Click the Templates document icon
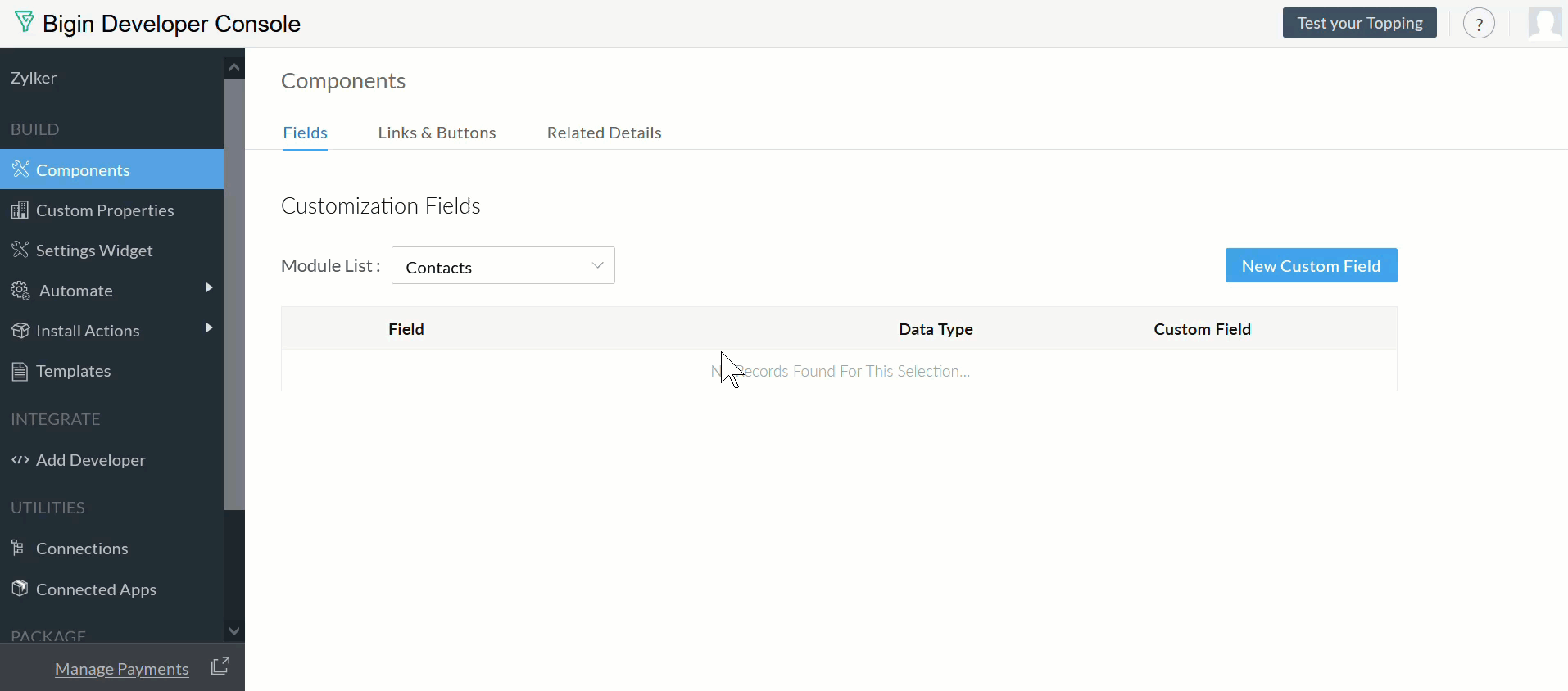Screen dimensions: 1568x691 (x=20, y=371)
